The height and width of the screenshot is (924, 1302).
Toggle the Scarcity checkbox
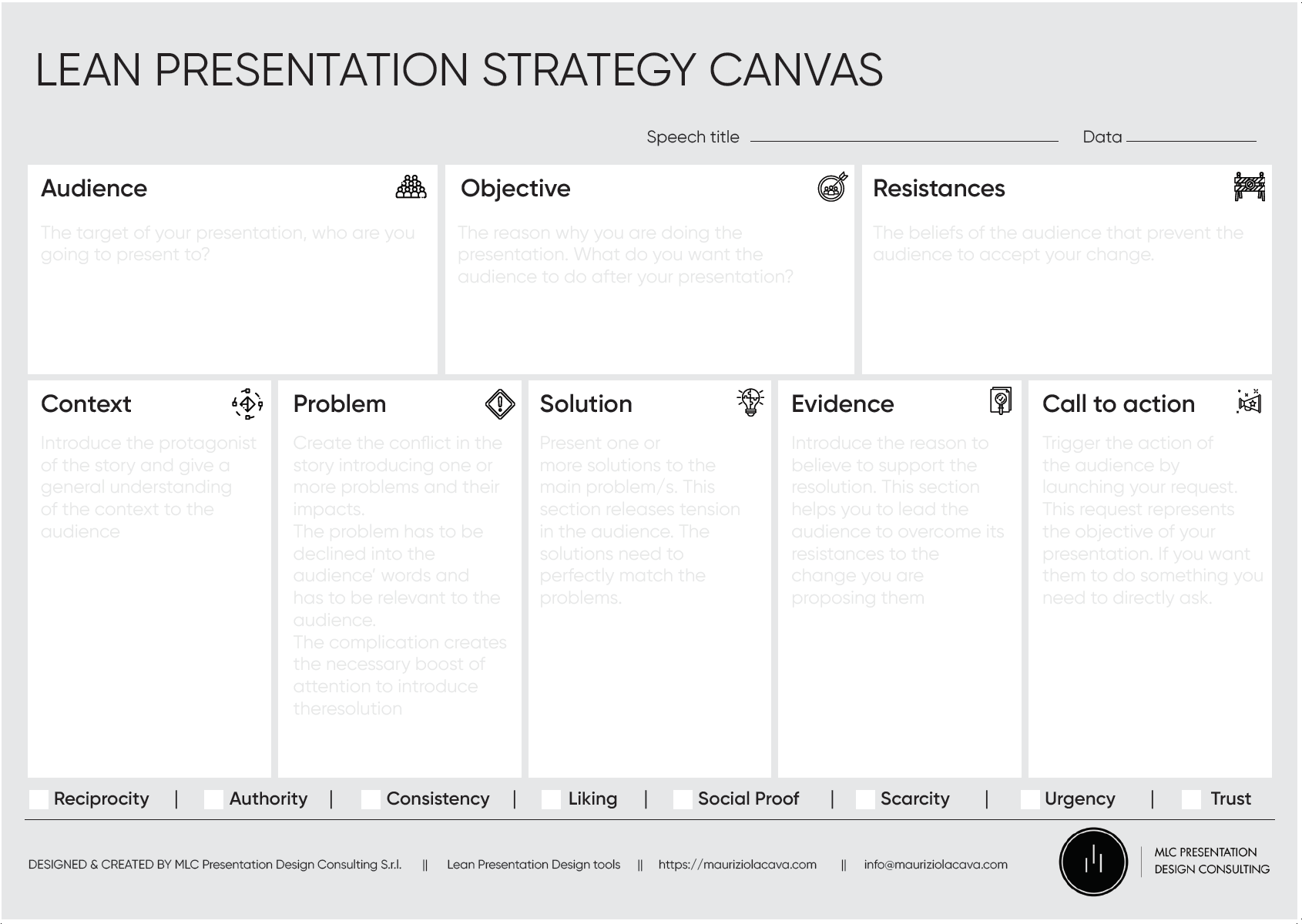coord(865,799)
